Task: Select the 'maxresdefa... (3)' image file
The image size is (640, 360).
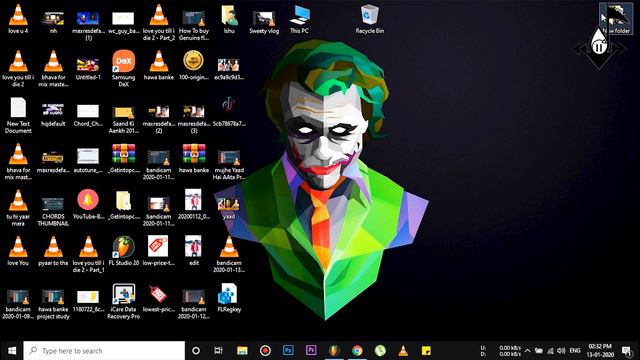Action: click(194, 111)
